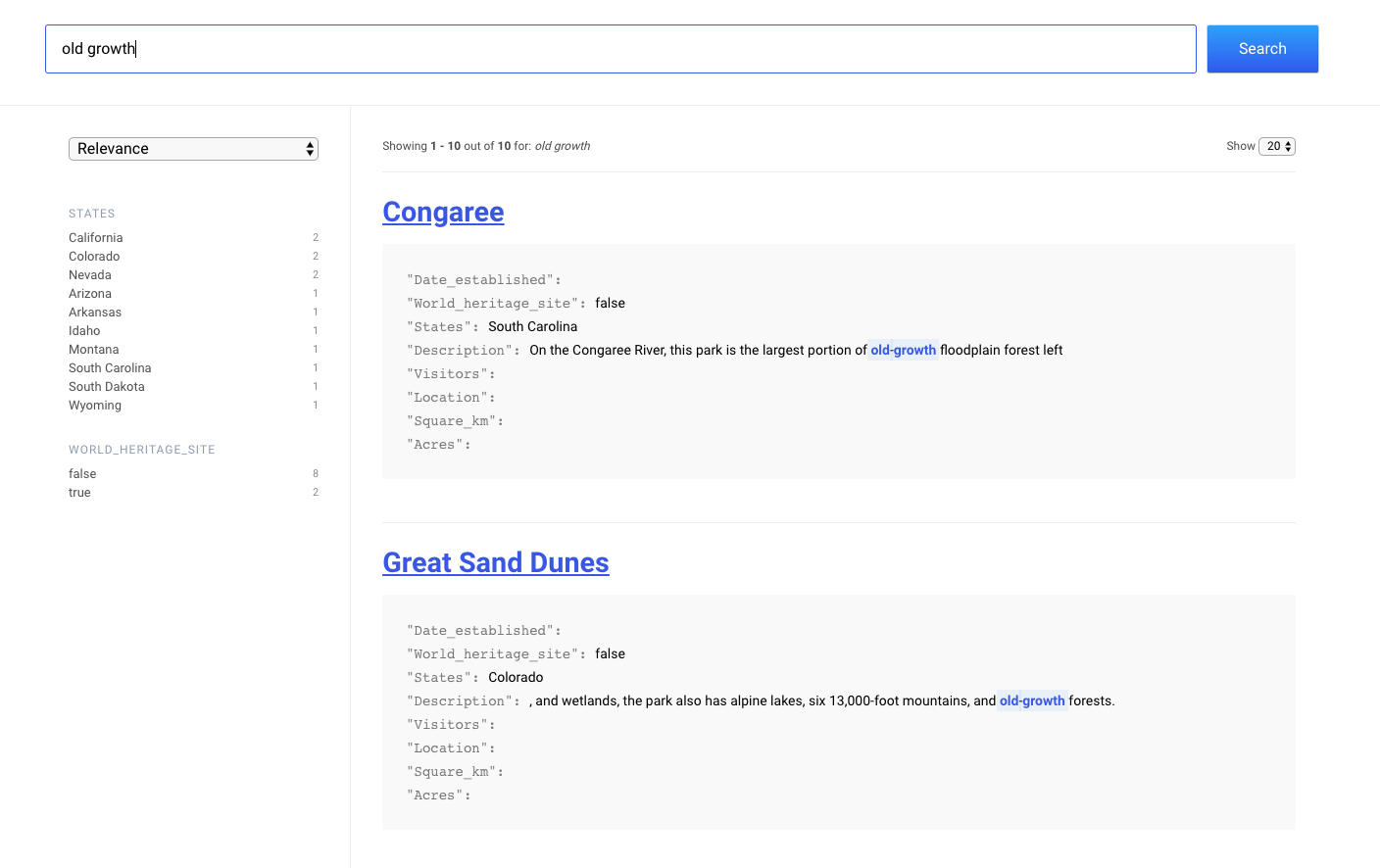The width and height of the screenshot is (1380, 868).
Task: Click the STATES facet section heading
Action: tap(91, 213)
